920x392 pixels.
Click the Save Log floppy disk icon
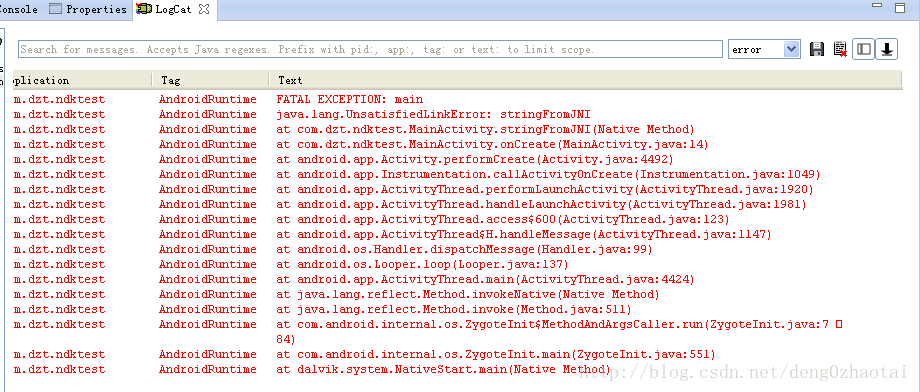816,49
